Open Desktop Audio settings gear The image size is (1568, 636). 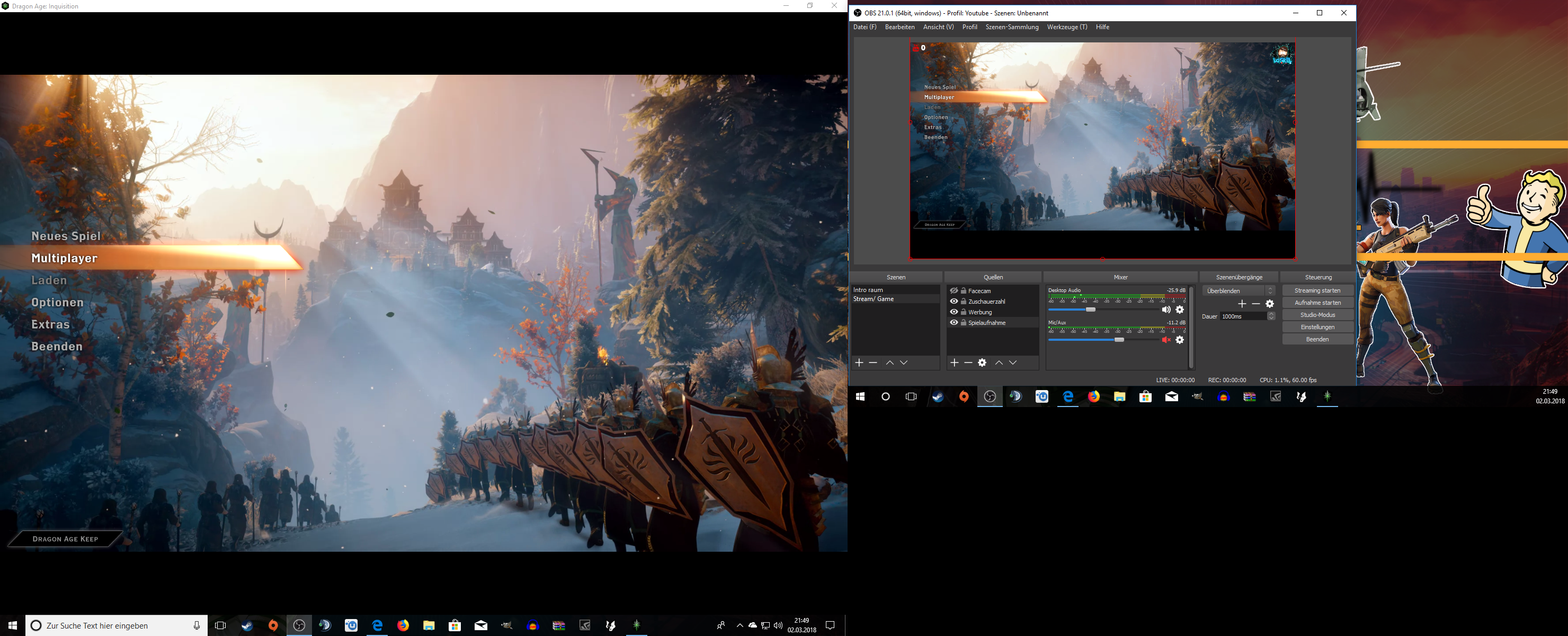pyautogui.click(x=1180, y=310)
